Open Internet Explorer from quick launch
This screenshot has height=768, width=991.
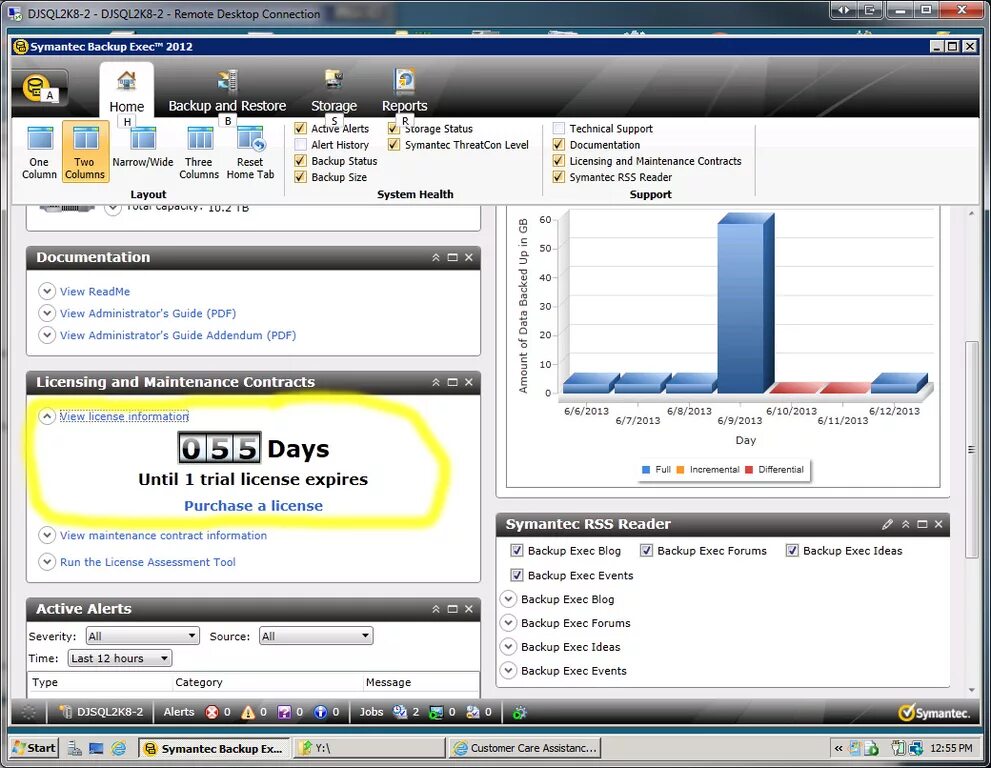point(118,748)
